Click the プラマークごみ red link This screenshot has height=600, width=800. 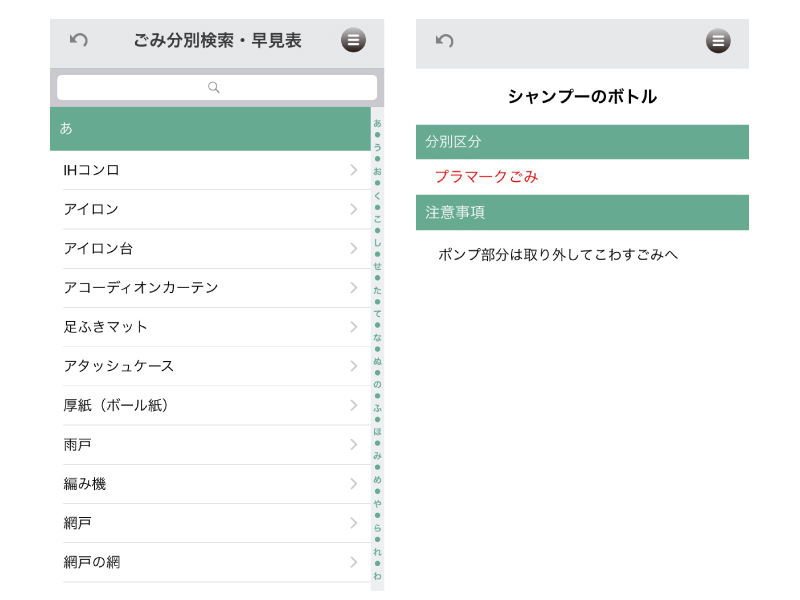pos(486,177)
